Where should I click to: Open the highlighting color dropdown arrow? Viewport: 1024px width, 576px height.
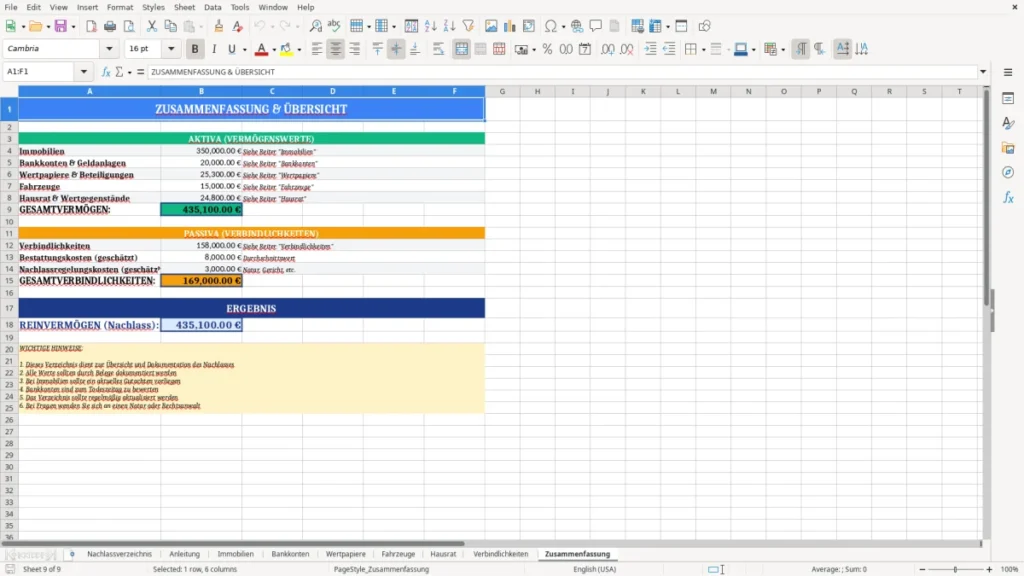[x=299, y=50]
